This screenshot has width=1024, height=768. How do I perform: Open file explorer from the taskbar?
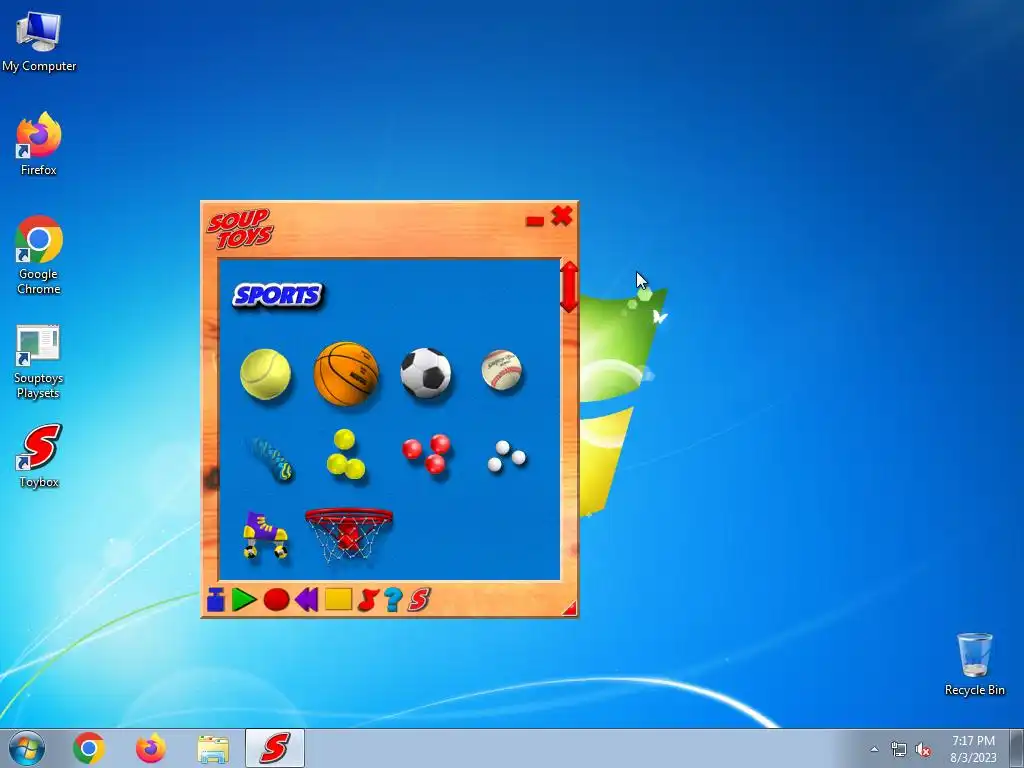coord(213,748)
